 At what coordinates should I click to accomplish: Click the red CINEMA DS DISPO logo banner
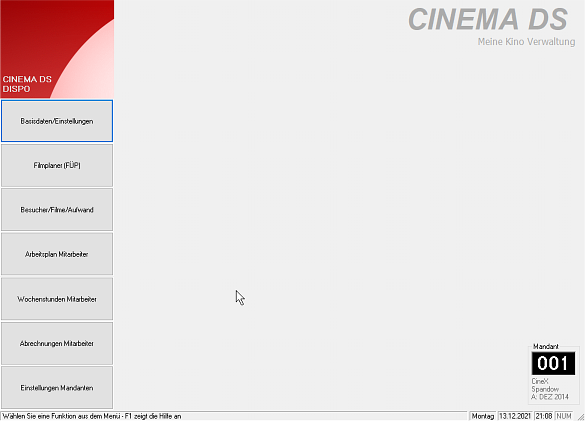57,49
